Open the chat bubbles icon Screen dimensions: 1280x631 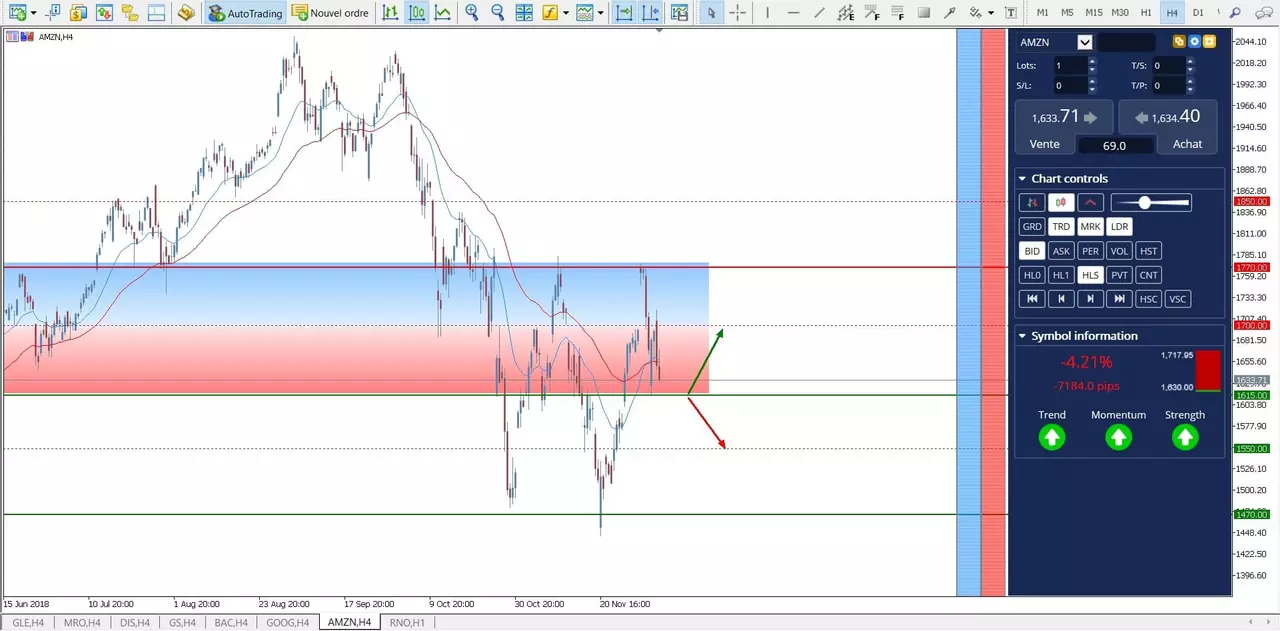(1262, 13)
